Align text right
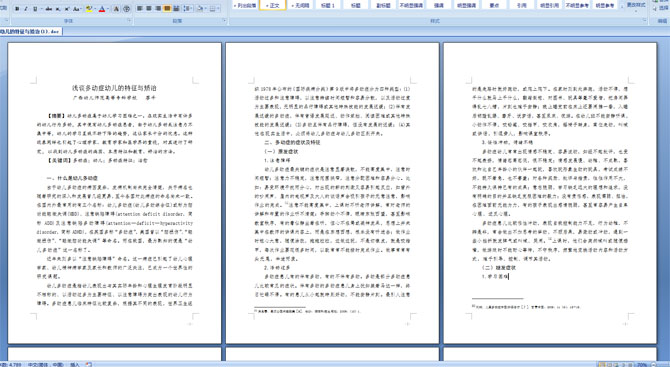 click(x=158, y=8)
